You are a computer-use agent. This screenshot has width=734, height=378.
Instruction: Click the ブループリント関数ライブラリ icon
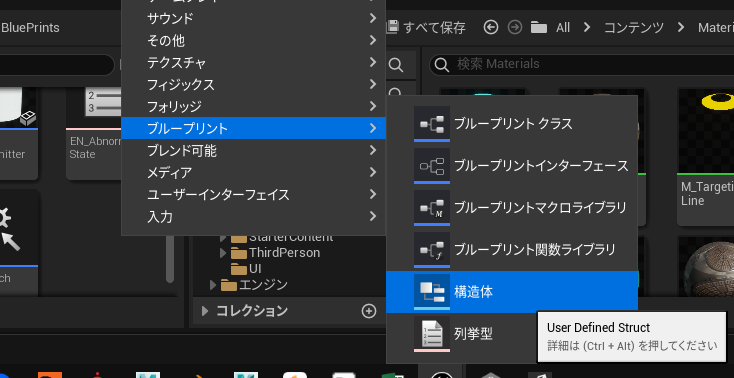coord(432,249)
